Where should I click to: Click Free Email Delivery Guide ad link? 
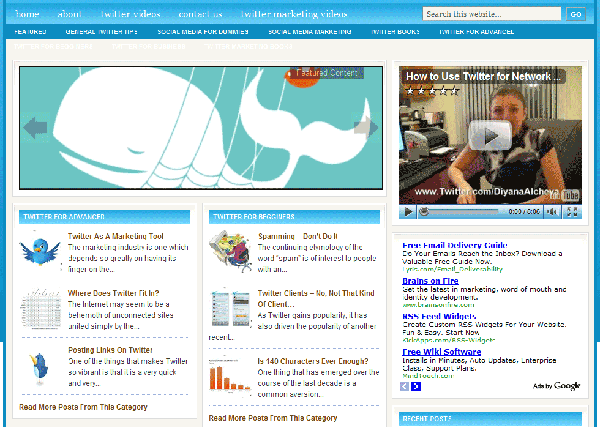455,245
